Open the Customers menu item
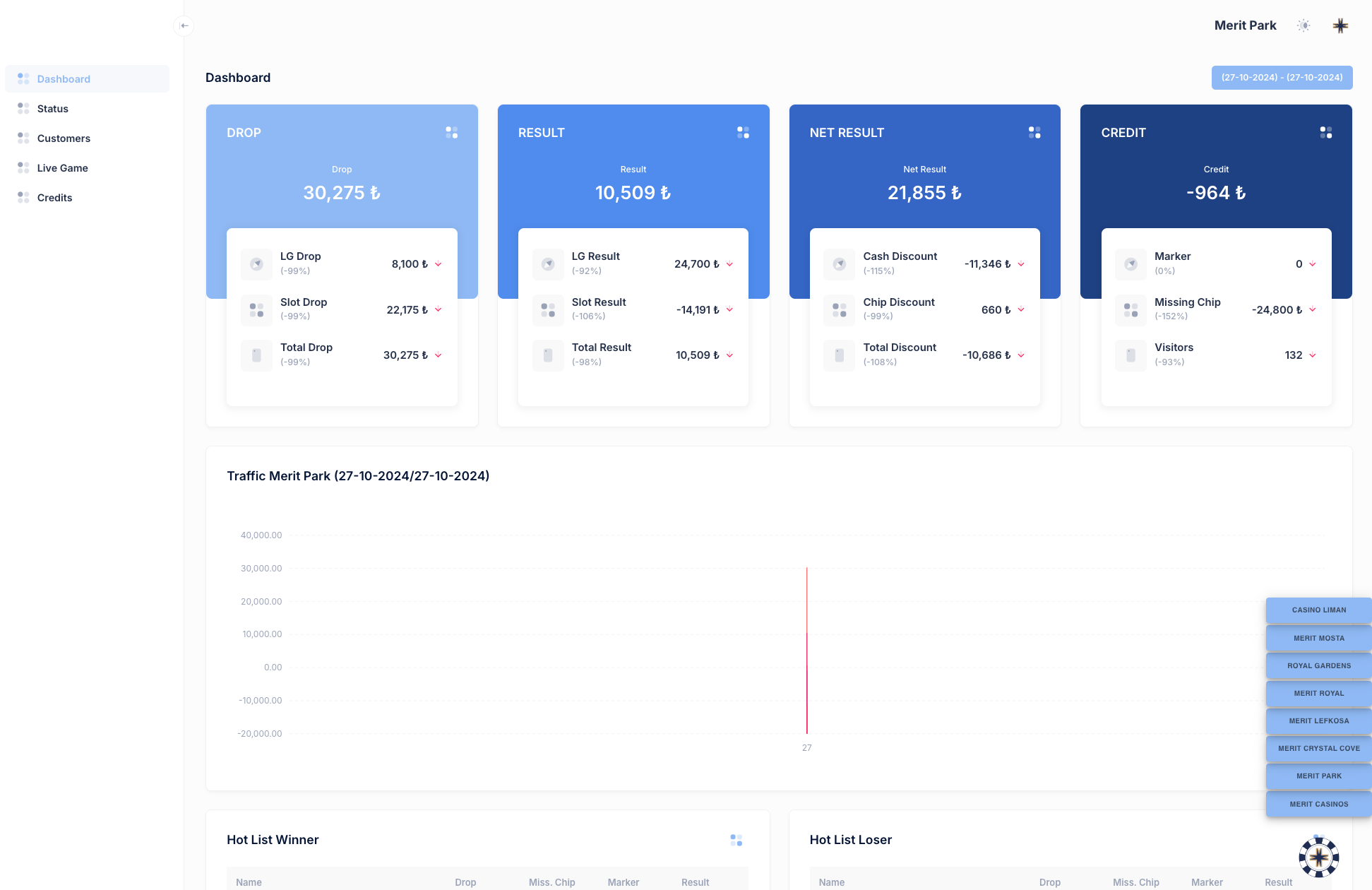Screen dimensions: 1372x890 pyautogui.click(x=87, y=138)
